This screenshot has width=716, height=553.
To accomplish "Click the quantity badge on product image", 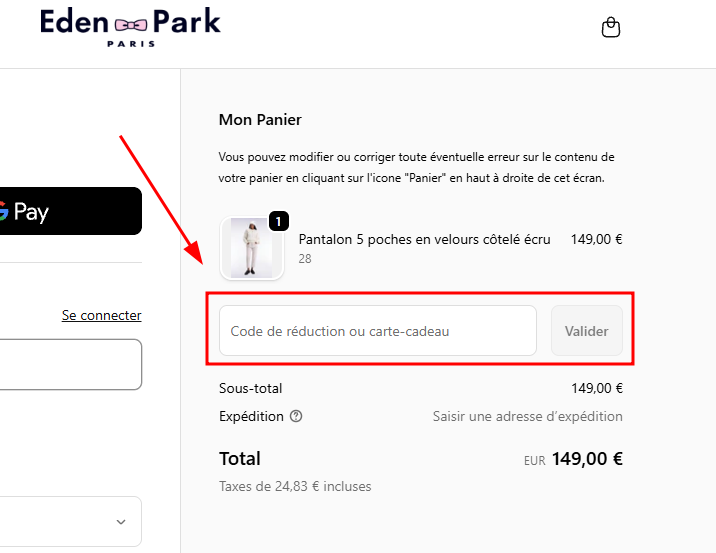I will tap(279, 220).
